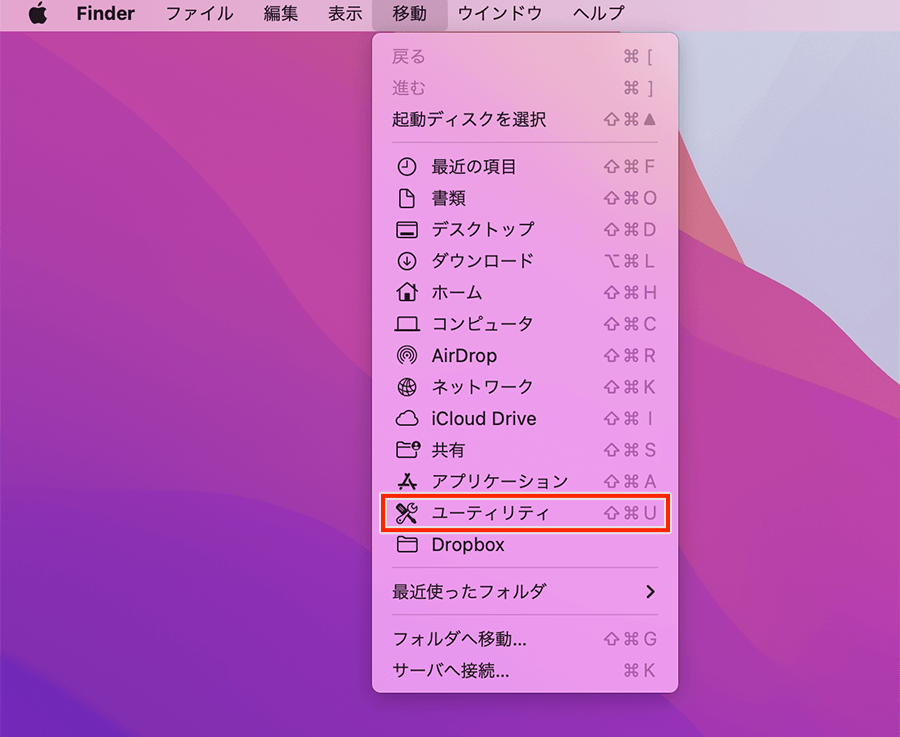Viewport: 900px width, 737px height.
Task: Click the download arrow icon beside ダウンロード
Action: (407, 261)
